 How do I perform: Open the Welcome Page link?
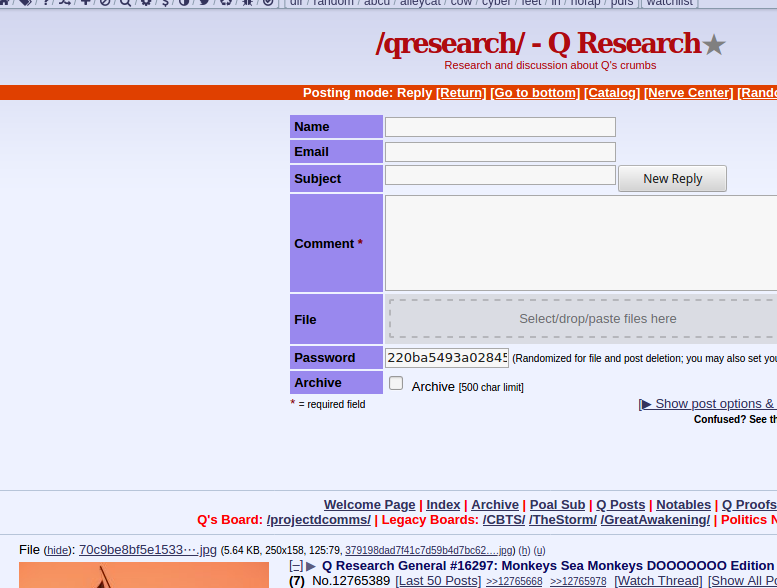pyautogui.click(x=370, y=504)
